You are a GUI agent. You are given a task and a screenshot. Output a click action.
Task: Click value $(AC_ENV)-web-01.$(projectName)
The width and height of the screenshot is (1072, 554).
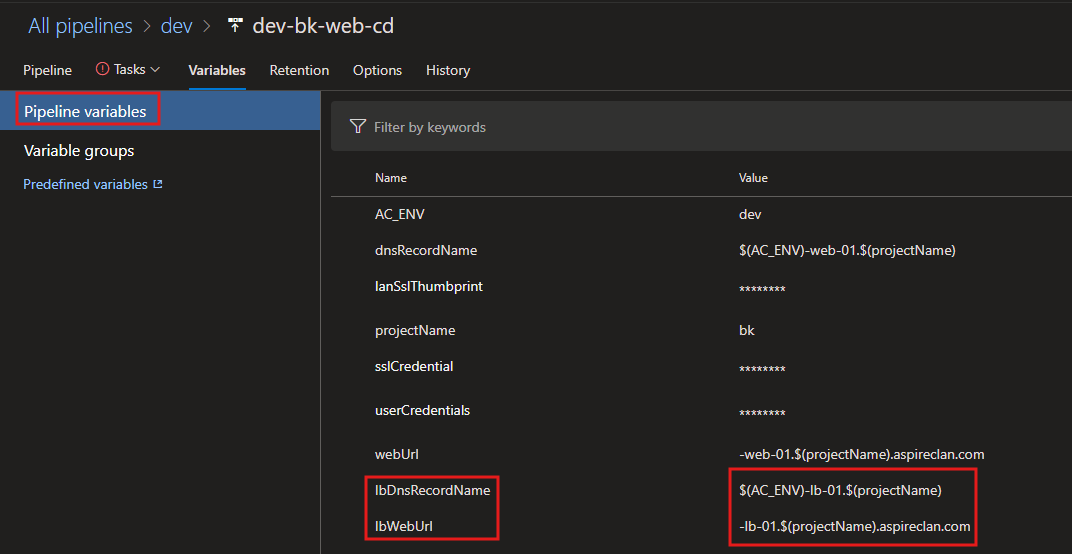[847, 250]
